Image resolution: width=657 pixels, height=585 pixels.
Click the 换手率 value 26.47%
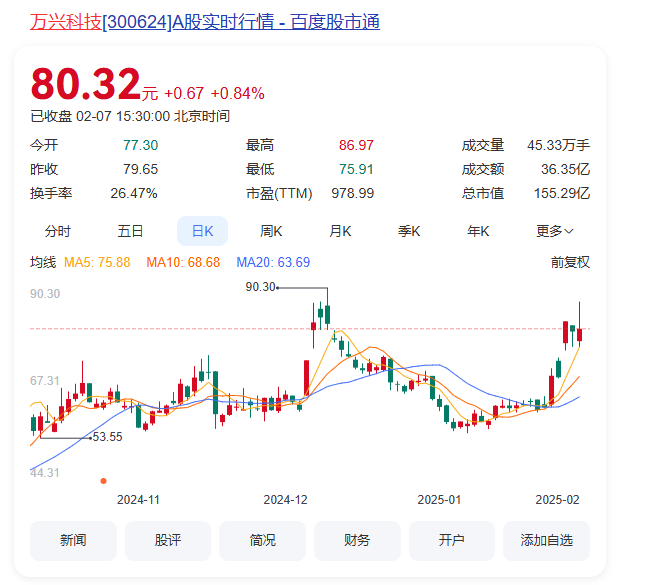(x=134, y=193)
